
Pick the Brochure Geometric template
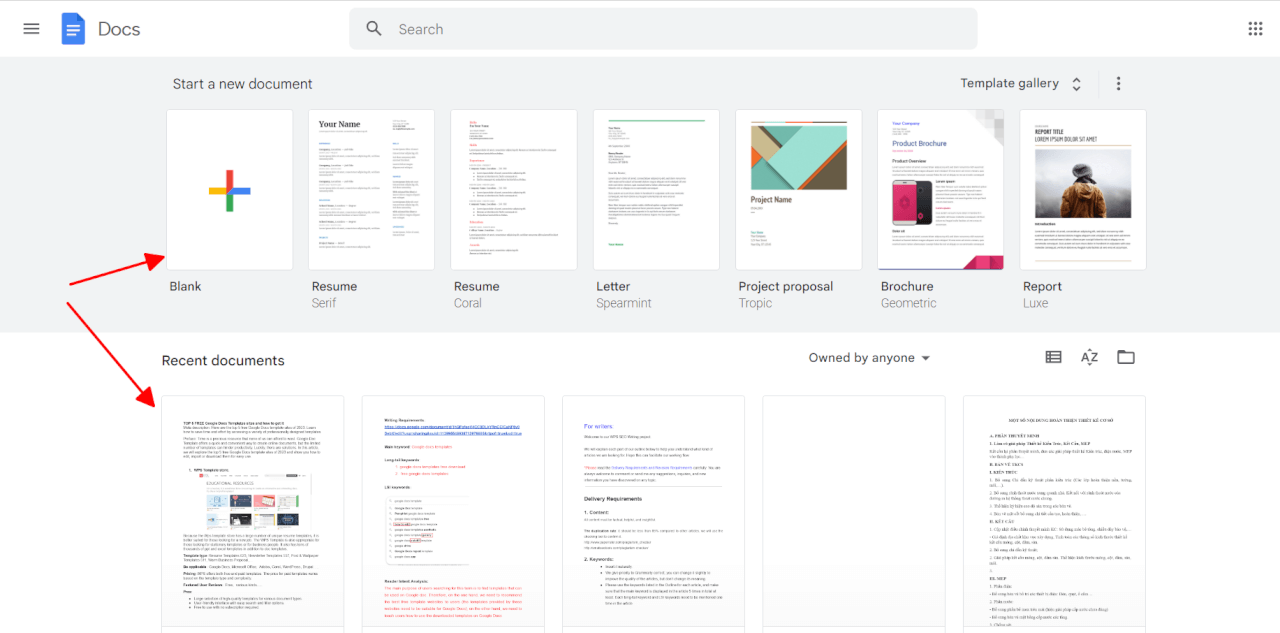click(x=940, y=190)
